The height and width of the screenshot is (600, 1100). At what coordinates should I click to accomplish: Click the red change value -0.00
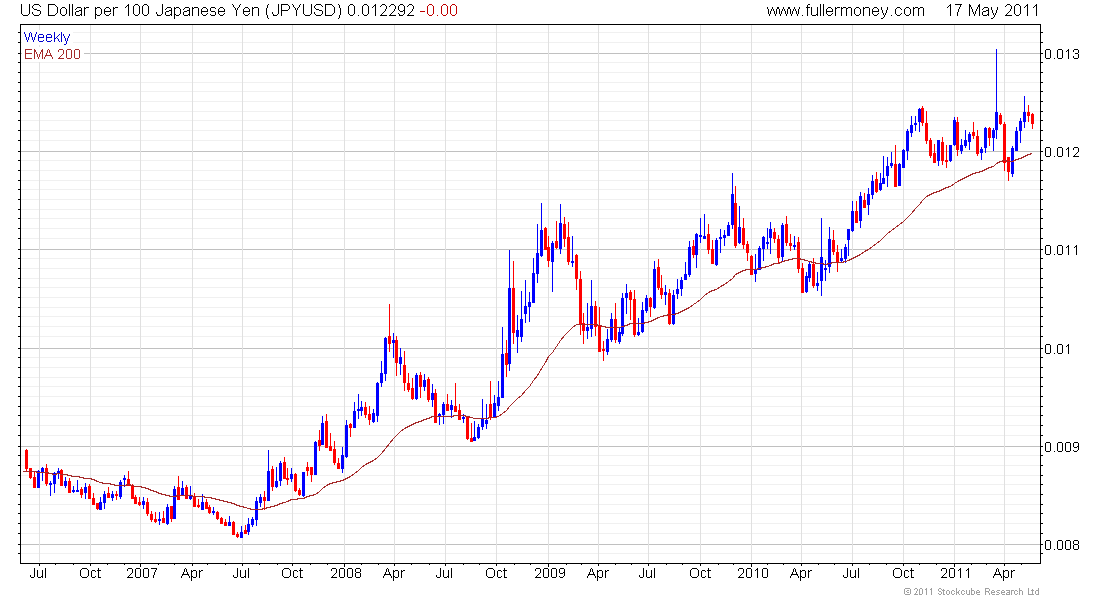coord(438,11)
